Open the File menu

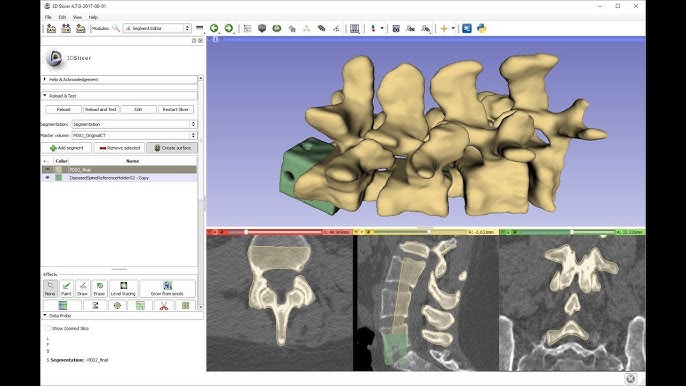click(x=48, y=17)
